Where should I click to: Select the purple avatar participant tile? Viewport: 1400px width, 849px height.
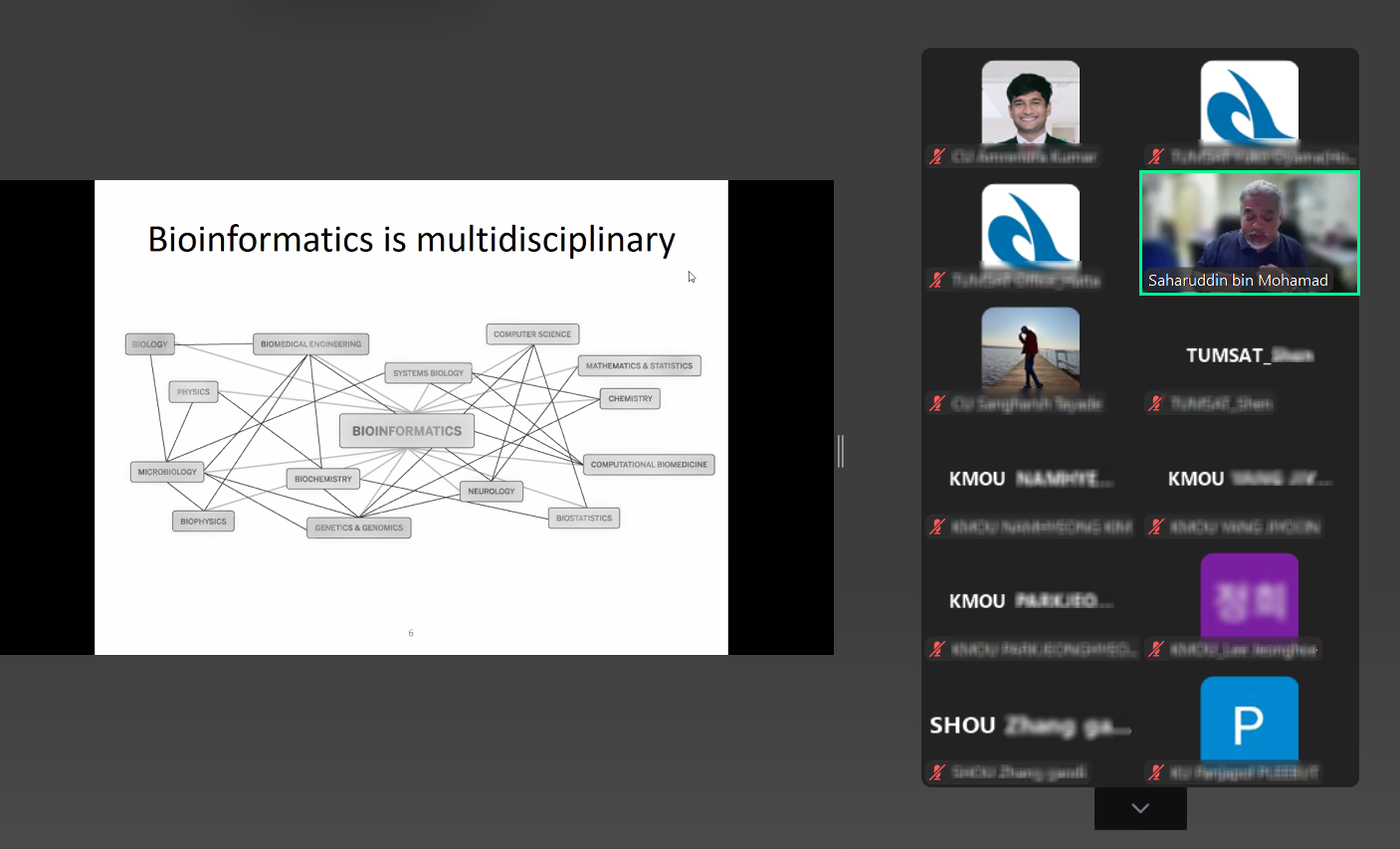pyautogui.click(x=1249, y=595)
